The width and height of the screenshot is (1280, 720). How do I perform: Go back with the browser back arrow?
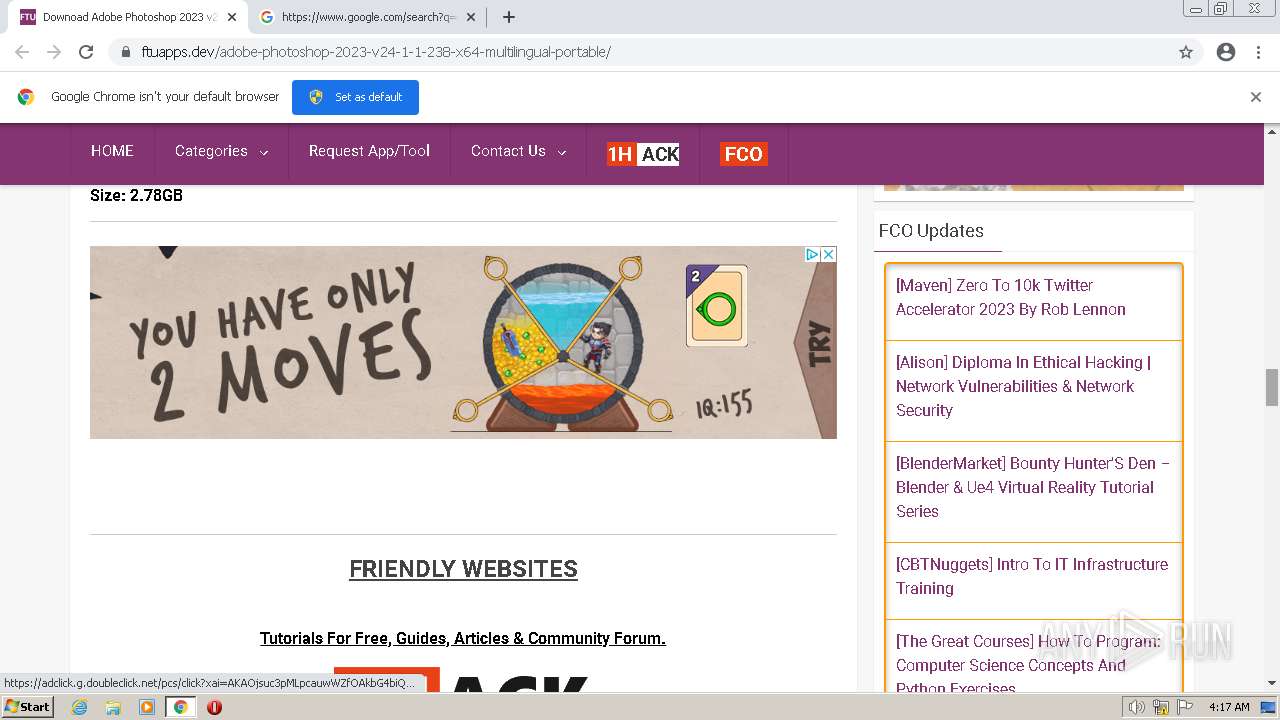point(22,52)
